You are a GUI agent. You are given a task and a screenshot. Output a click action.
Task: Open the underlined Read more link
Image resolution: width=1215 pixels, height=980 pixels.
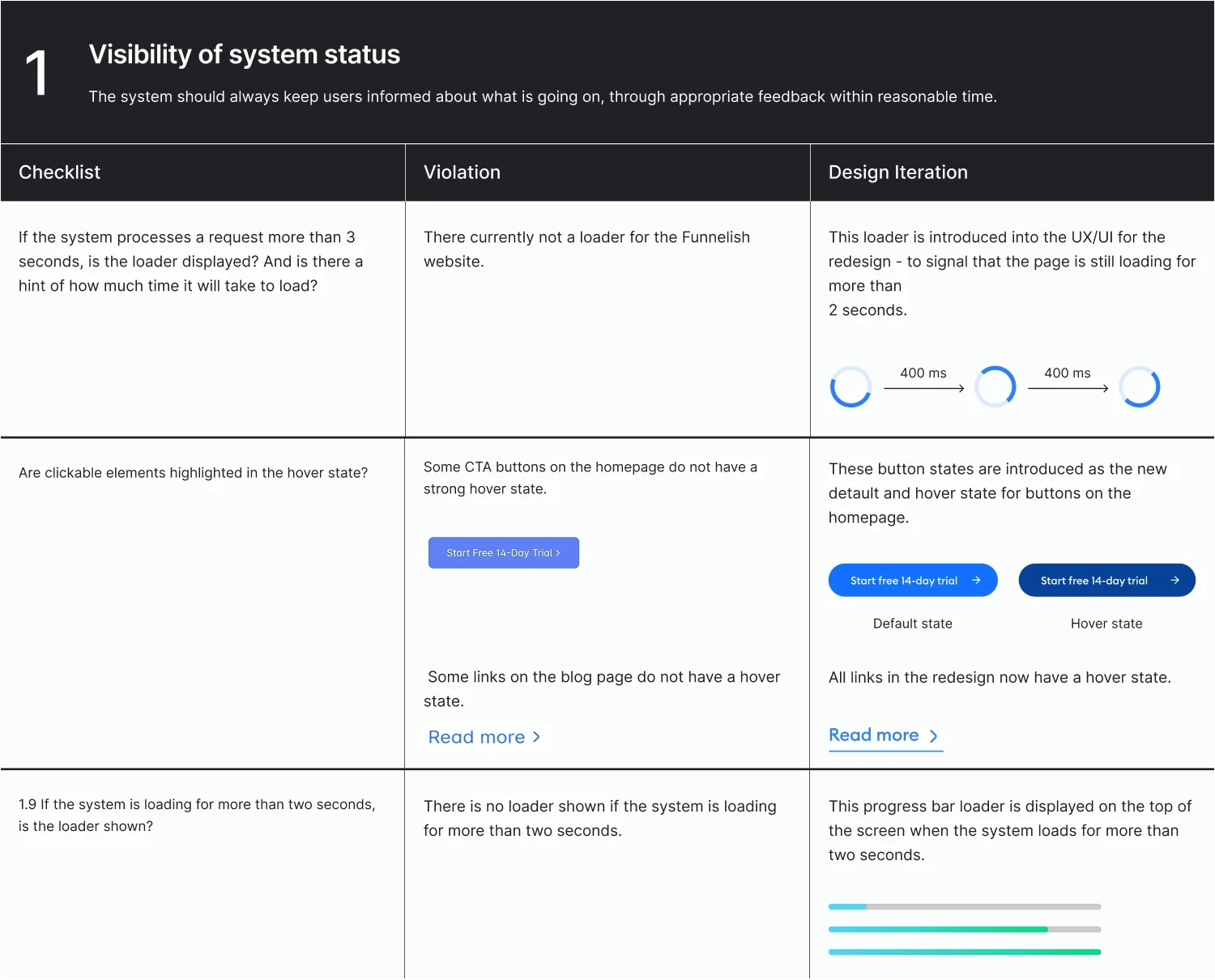[x=873, y=735]
